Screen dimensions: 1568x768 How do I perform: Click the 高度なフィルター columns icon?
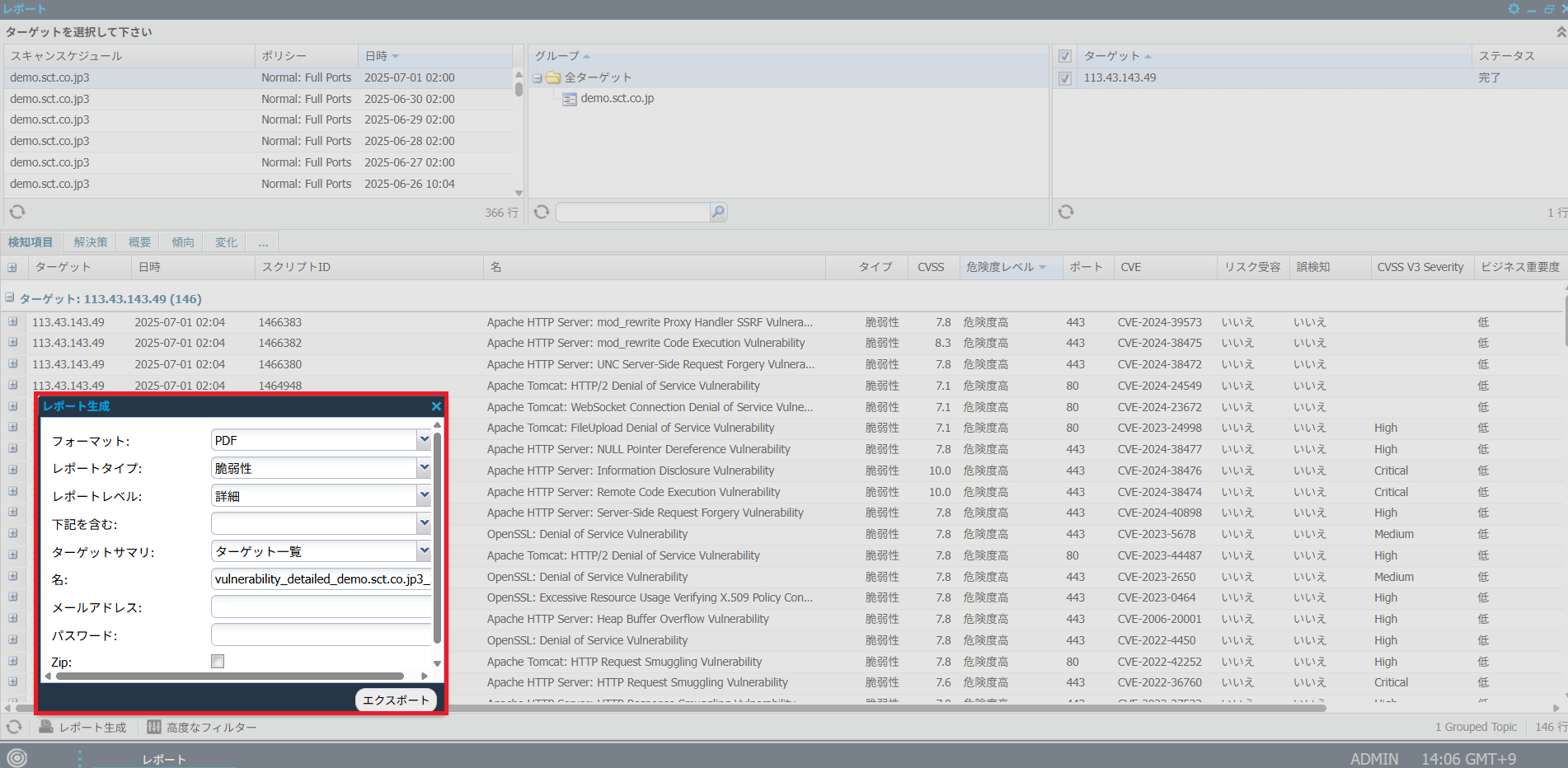[154, 727]
